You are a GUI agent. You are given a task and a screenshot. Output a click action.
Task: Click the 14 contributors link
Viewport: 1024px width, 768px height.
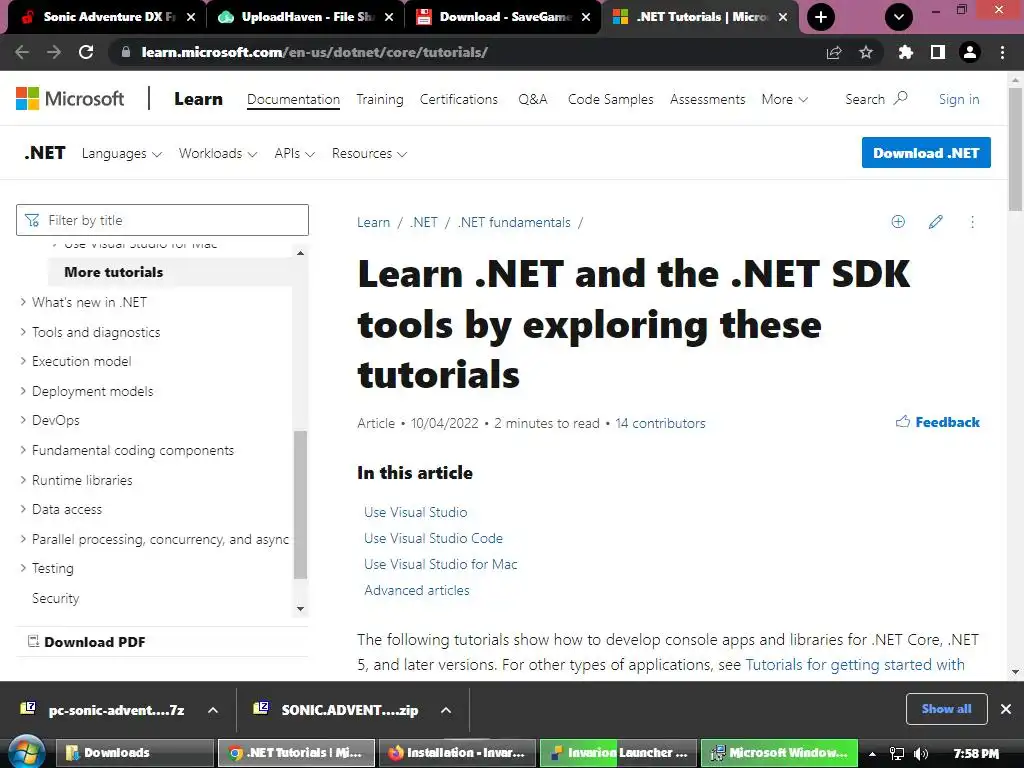click(660, 423)
